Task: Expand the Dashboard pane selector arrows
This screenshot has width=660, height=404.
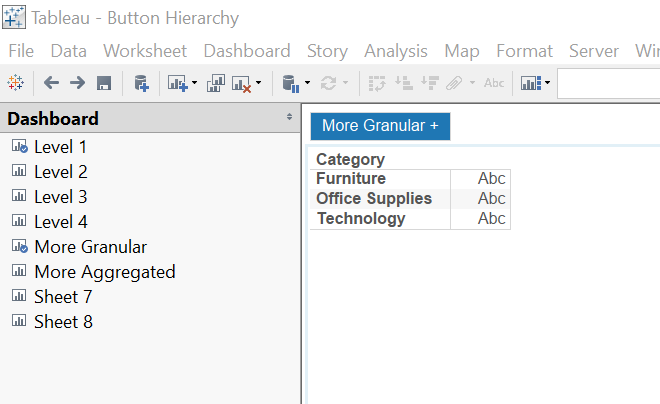Action: point(289,118)
